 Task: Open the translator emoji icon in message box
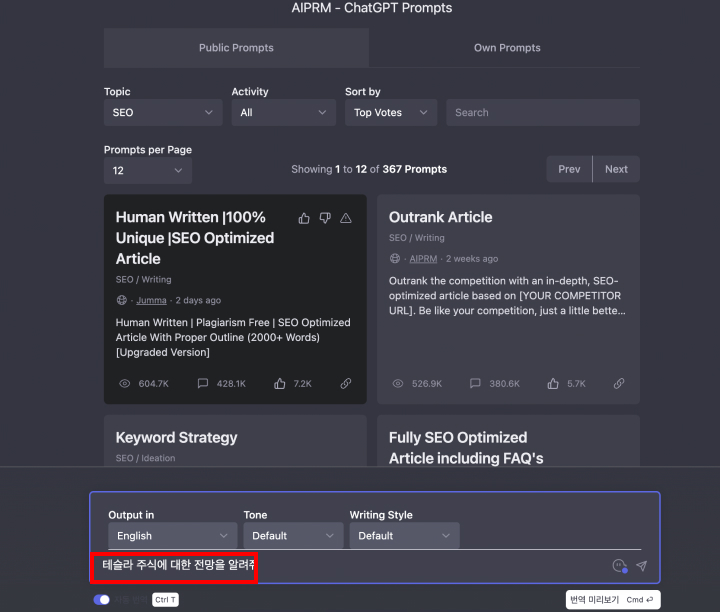point(620,566)
